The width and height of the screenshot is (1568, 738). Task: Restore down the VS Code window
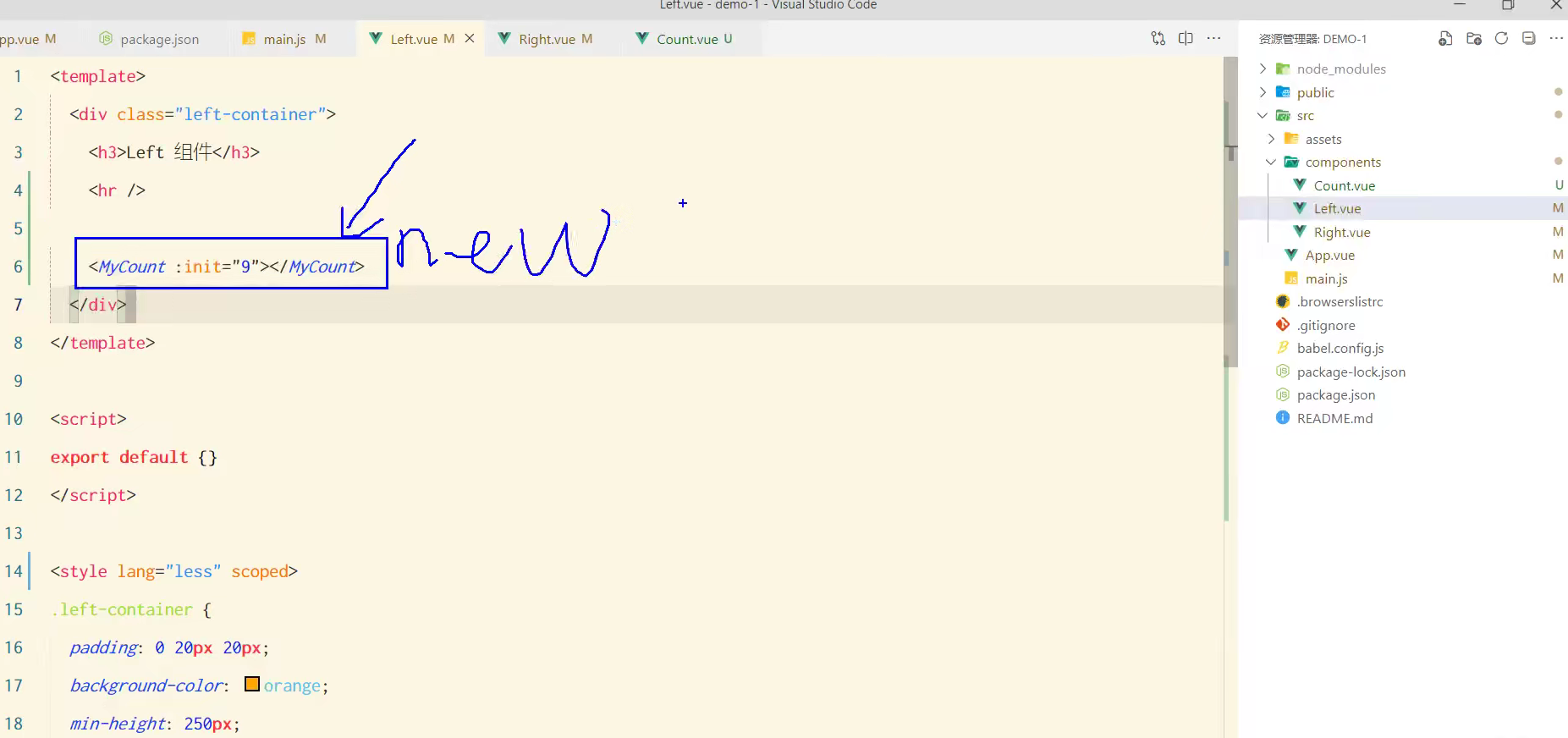click(x=1508, y=5)
